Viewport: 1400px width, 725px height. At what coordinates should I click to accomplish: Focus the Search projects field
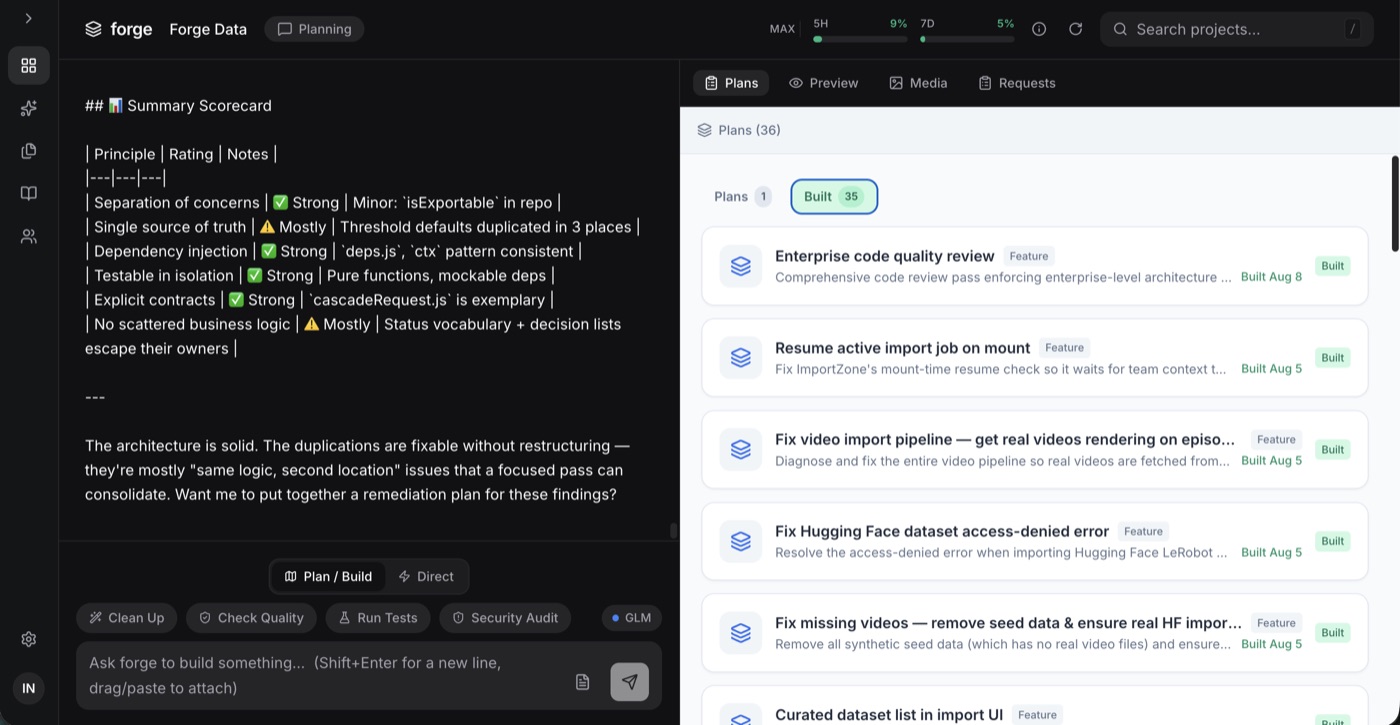point(1237,29)
